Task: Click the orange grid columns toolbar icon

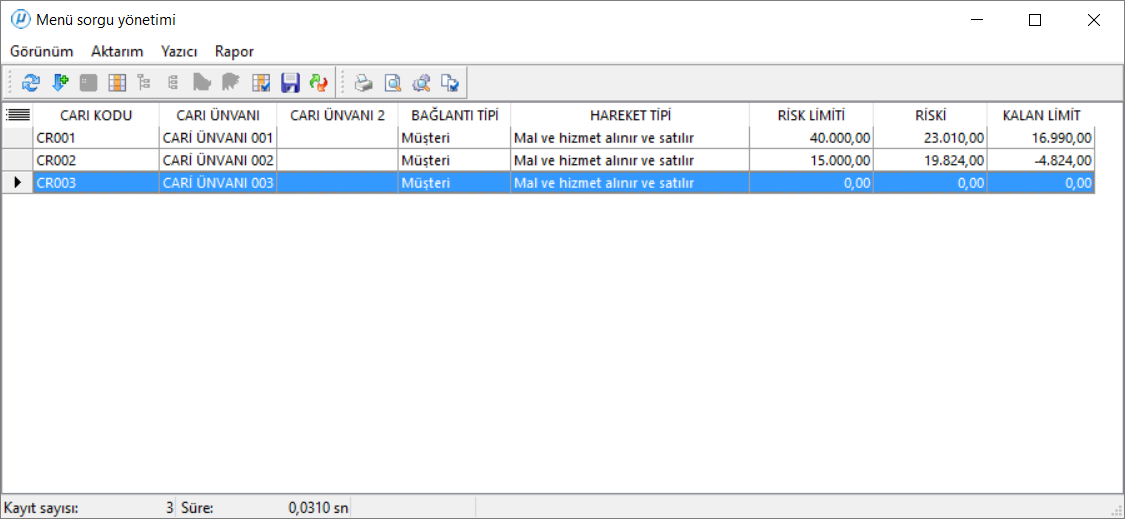Action: point(117,83)
